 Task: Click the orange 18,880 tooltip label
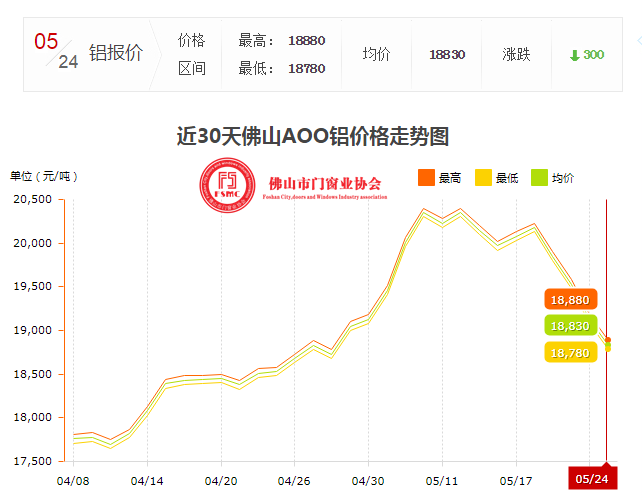pos(570,300)
